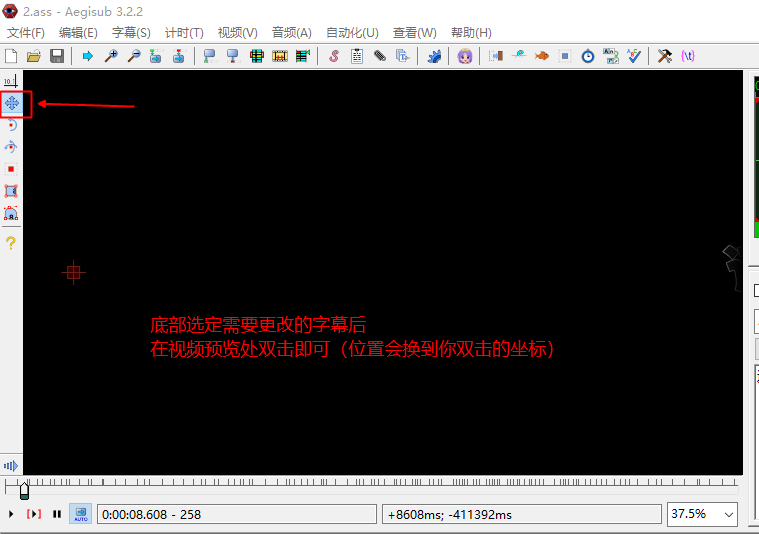Open script Properties document icon

357,56
